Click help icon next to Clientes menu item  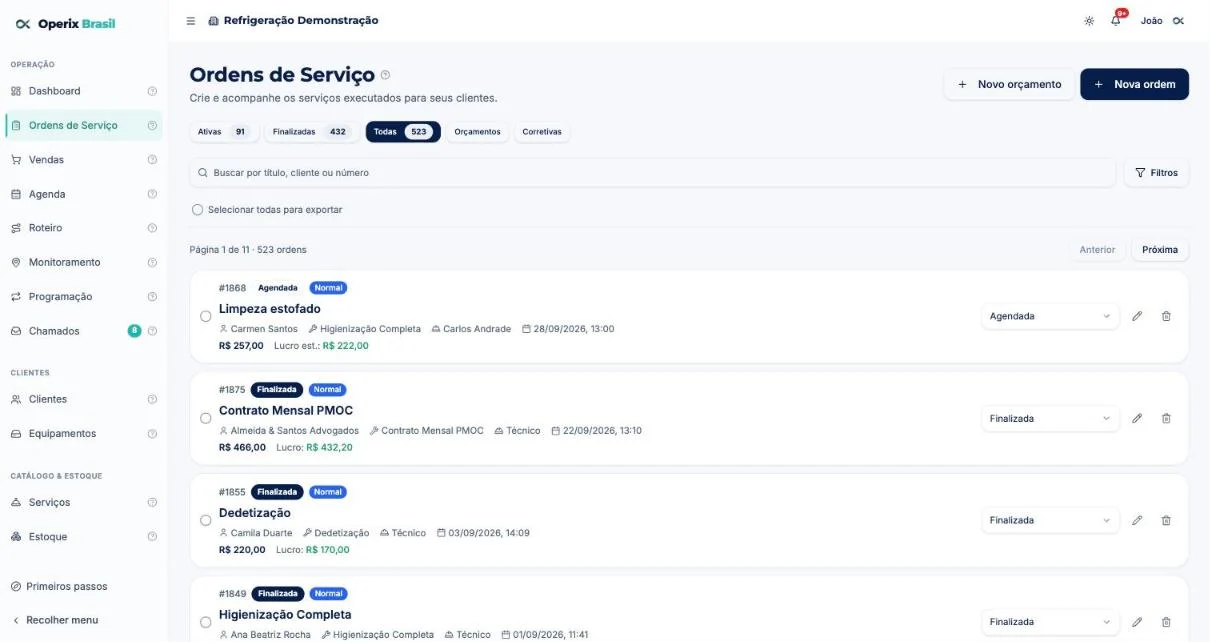click(x=152, y=399)
